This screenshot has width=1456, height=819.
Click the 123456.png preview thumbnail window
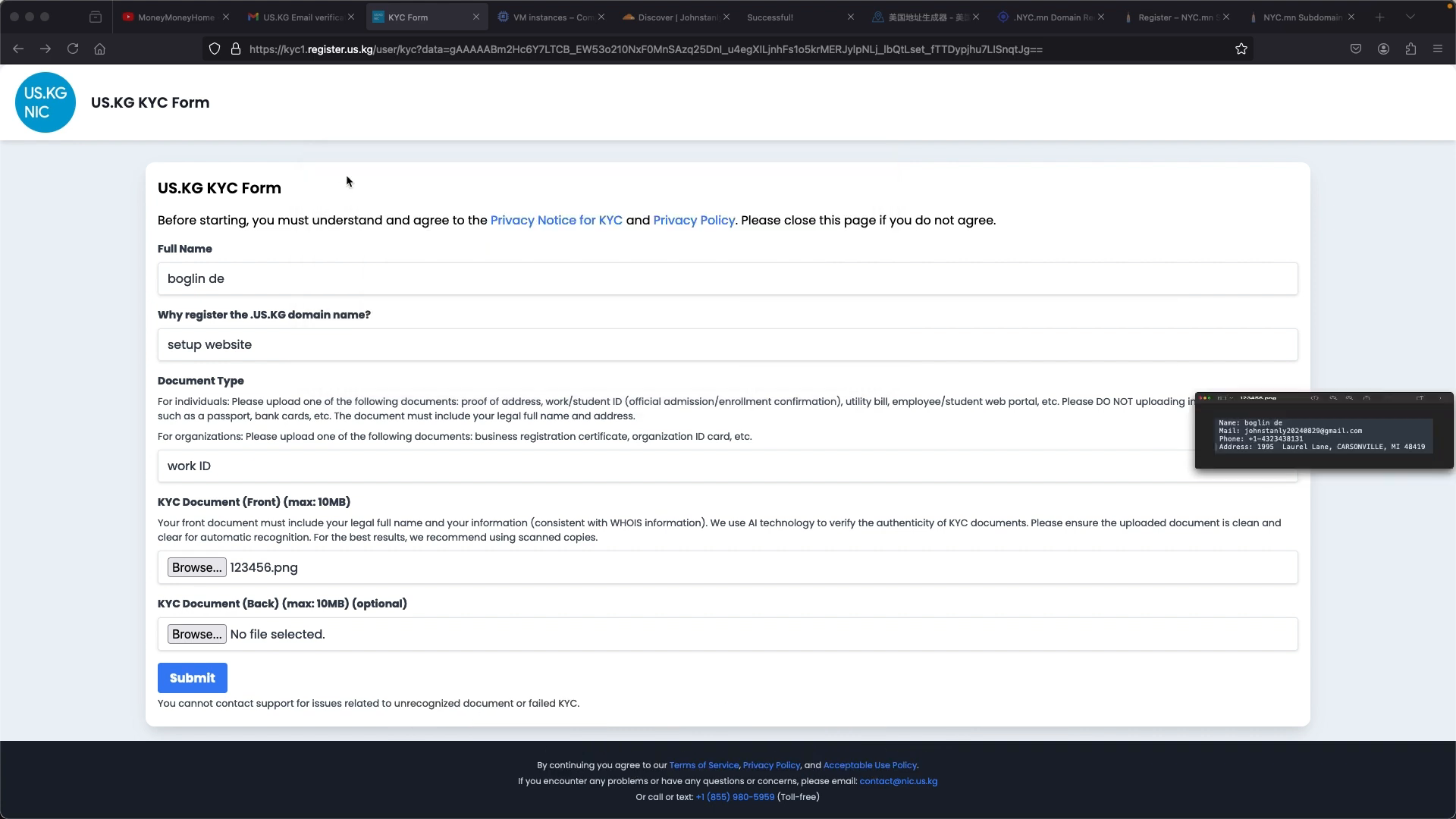tap(1324, 431)
